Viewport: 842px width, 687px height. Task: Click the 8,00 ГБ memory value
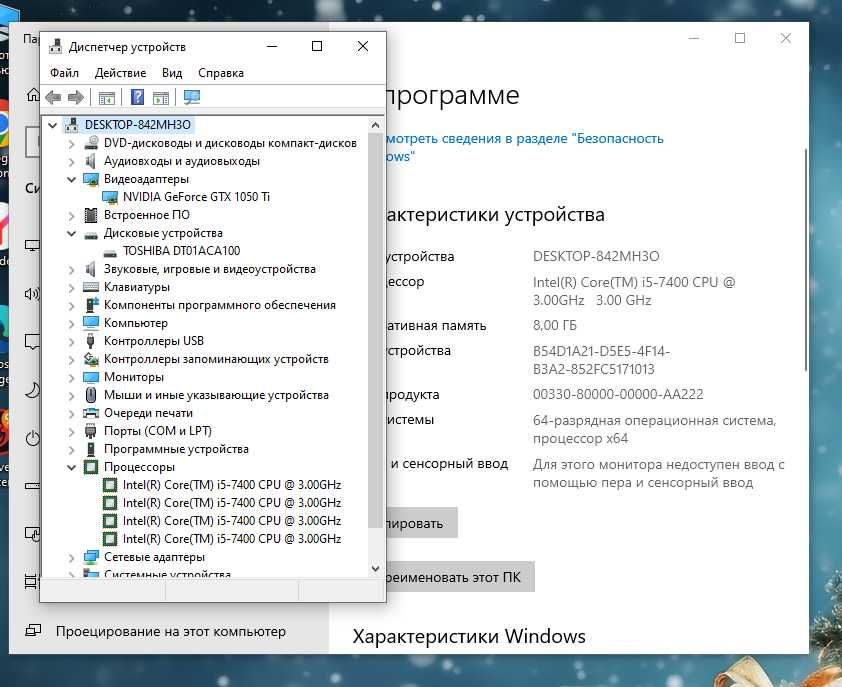click(x=555, y=326)
